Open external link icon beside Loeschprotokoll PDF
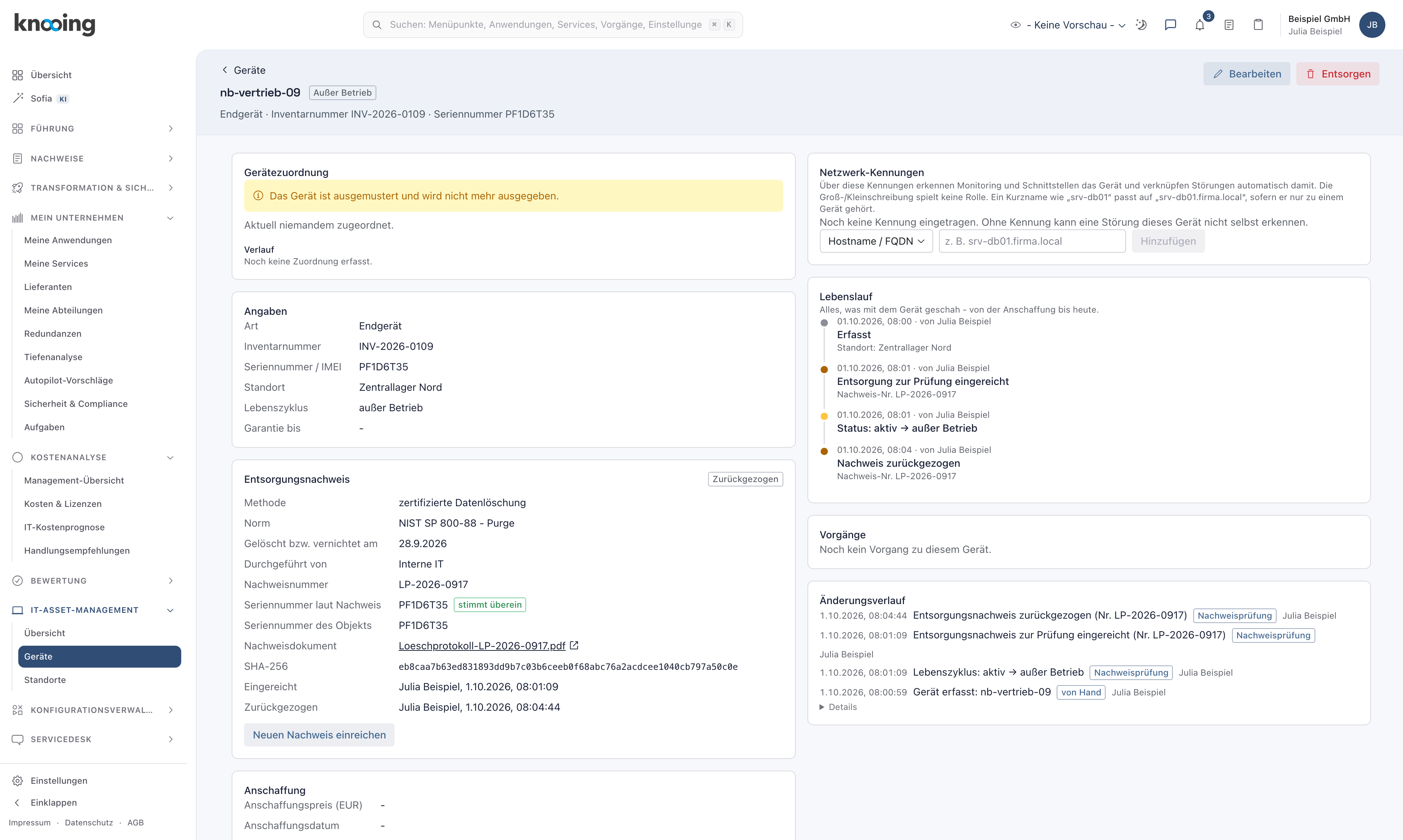The image size is (1403, 840). tap(574, 645)
